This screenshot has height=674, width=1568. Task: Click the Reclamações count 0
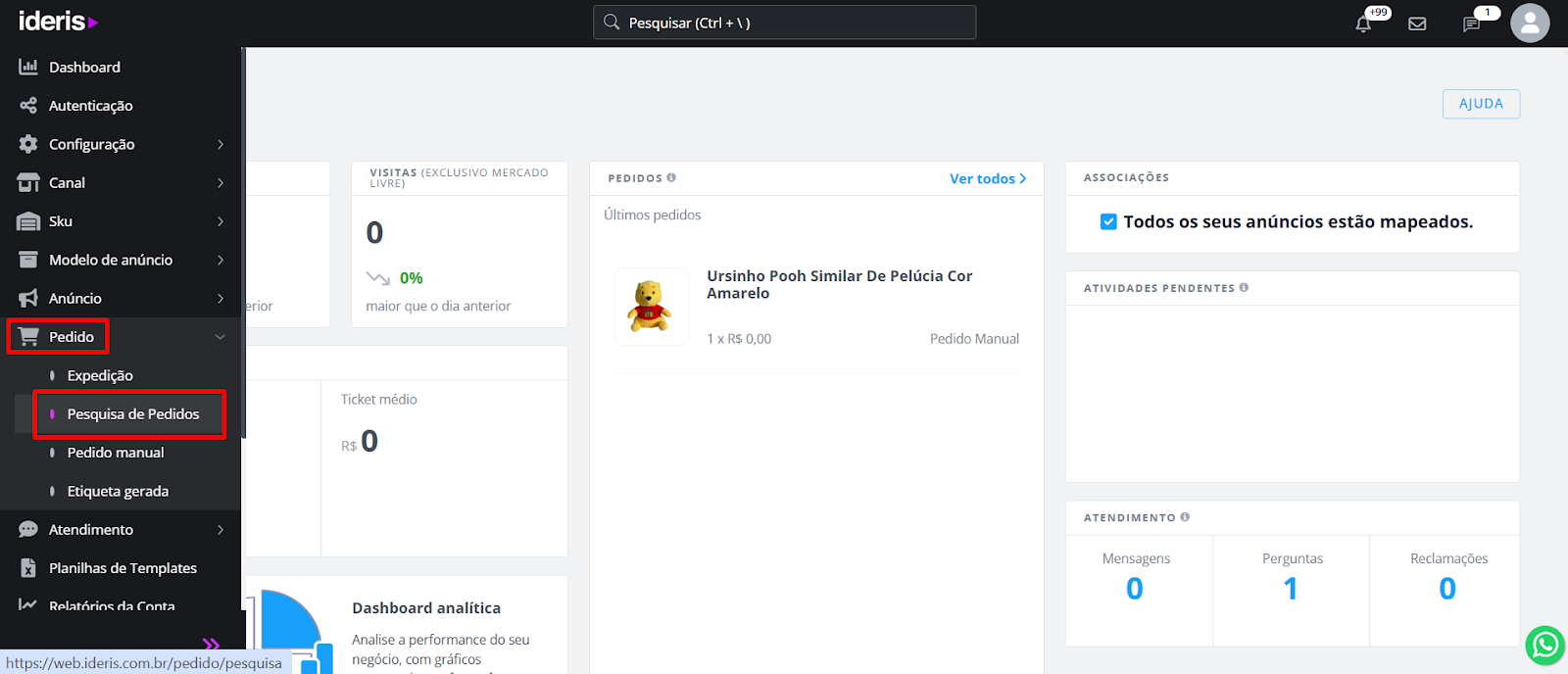click(x=1447, y=589)
